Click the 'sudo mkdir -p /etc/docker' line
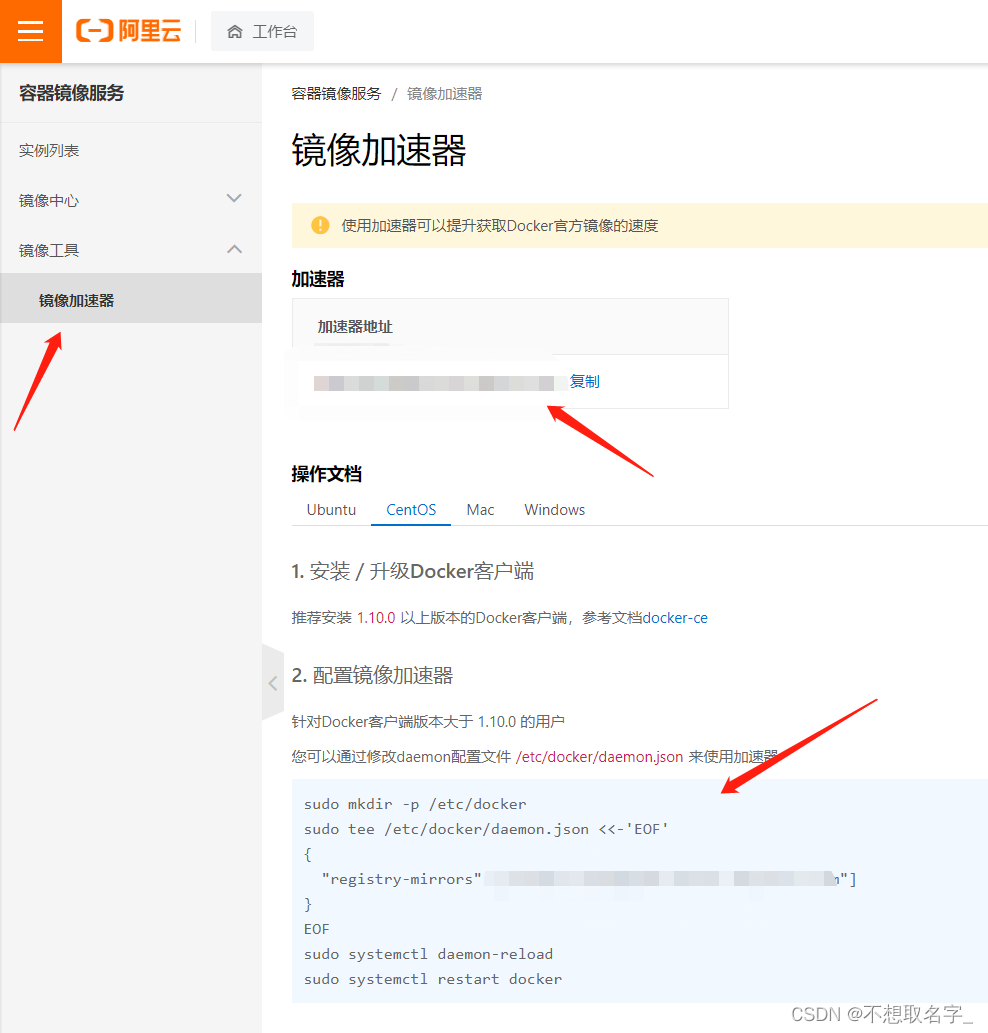 click(x=415, y=804)
